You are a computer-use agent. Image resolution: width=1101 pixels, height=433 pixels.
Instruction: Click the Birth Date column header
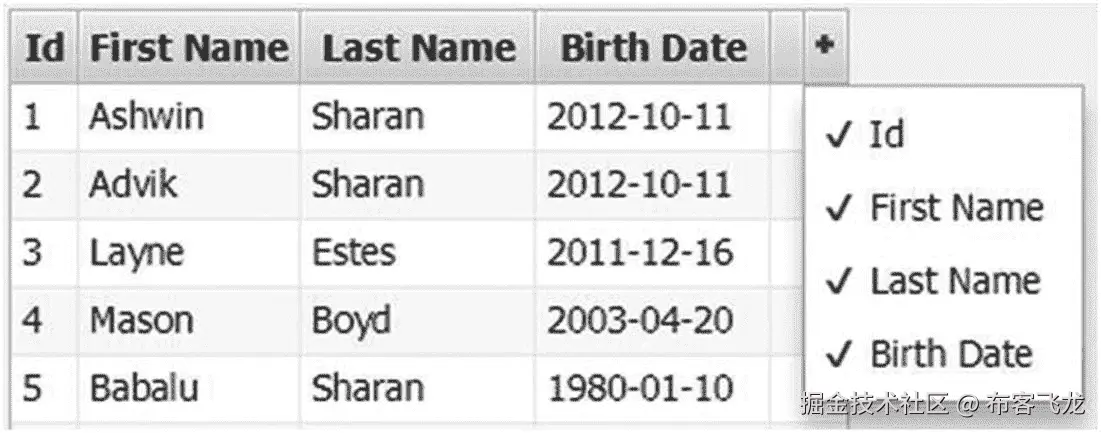(652, 47)
